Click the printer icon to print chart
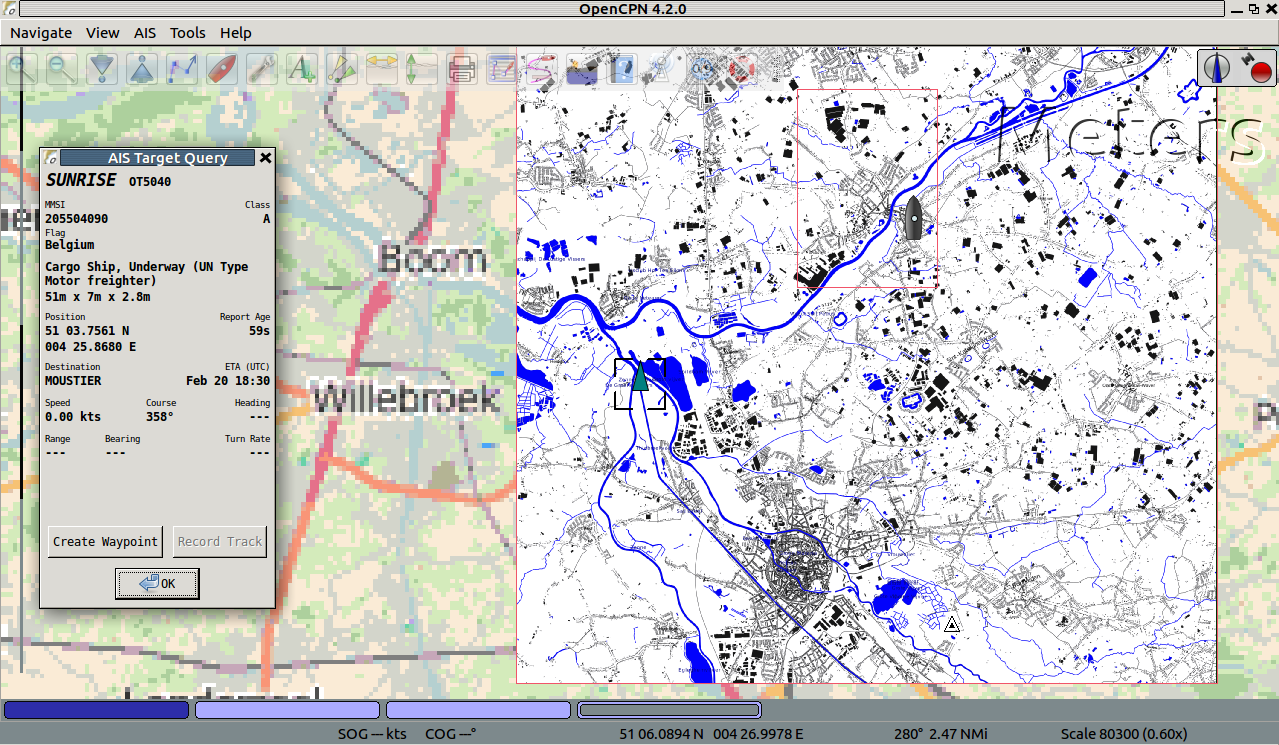This screenshot has height=745, width=1279. tap(461, 69)
